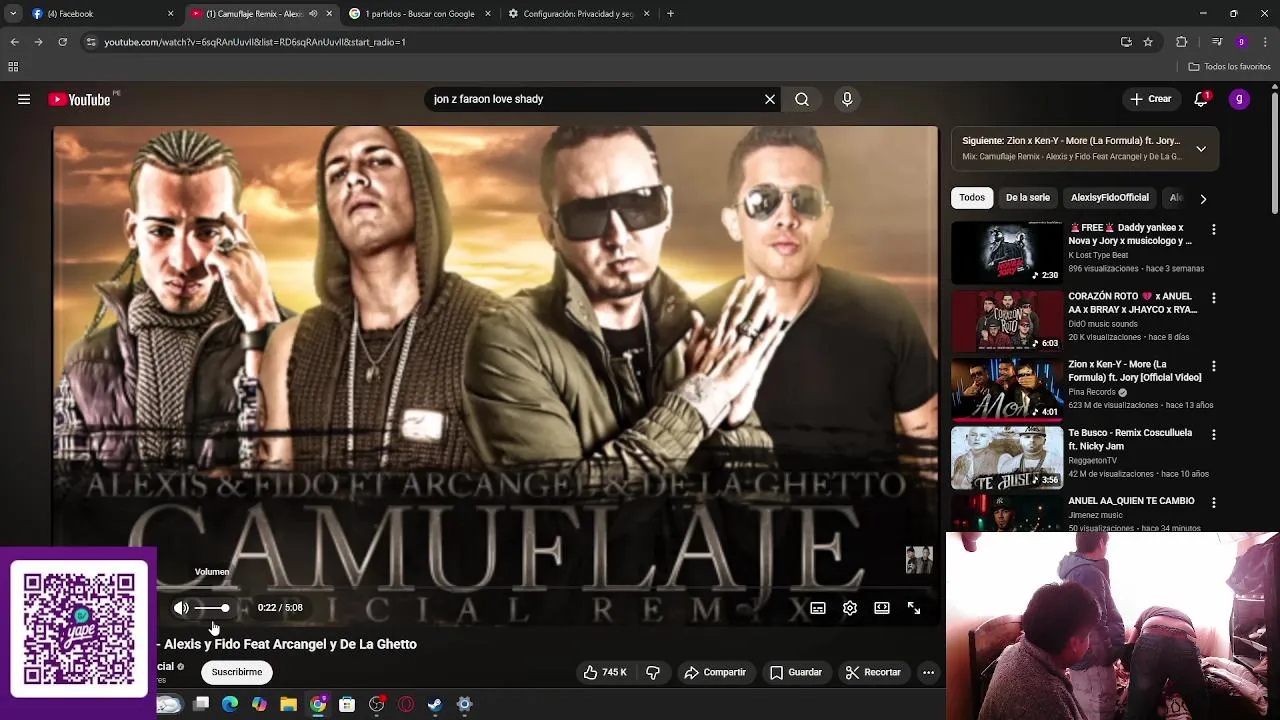This screenshot has height=720, width=1280.
Task: Open Opera browser from the taskbar
Action: tap(406, 704)
